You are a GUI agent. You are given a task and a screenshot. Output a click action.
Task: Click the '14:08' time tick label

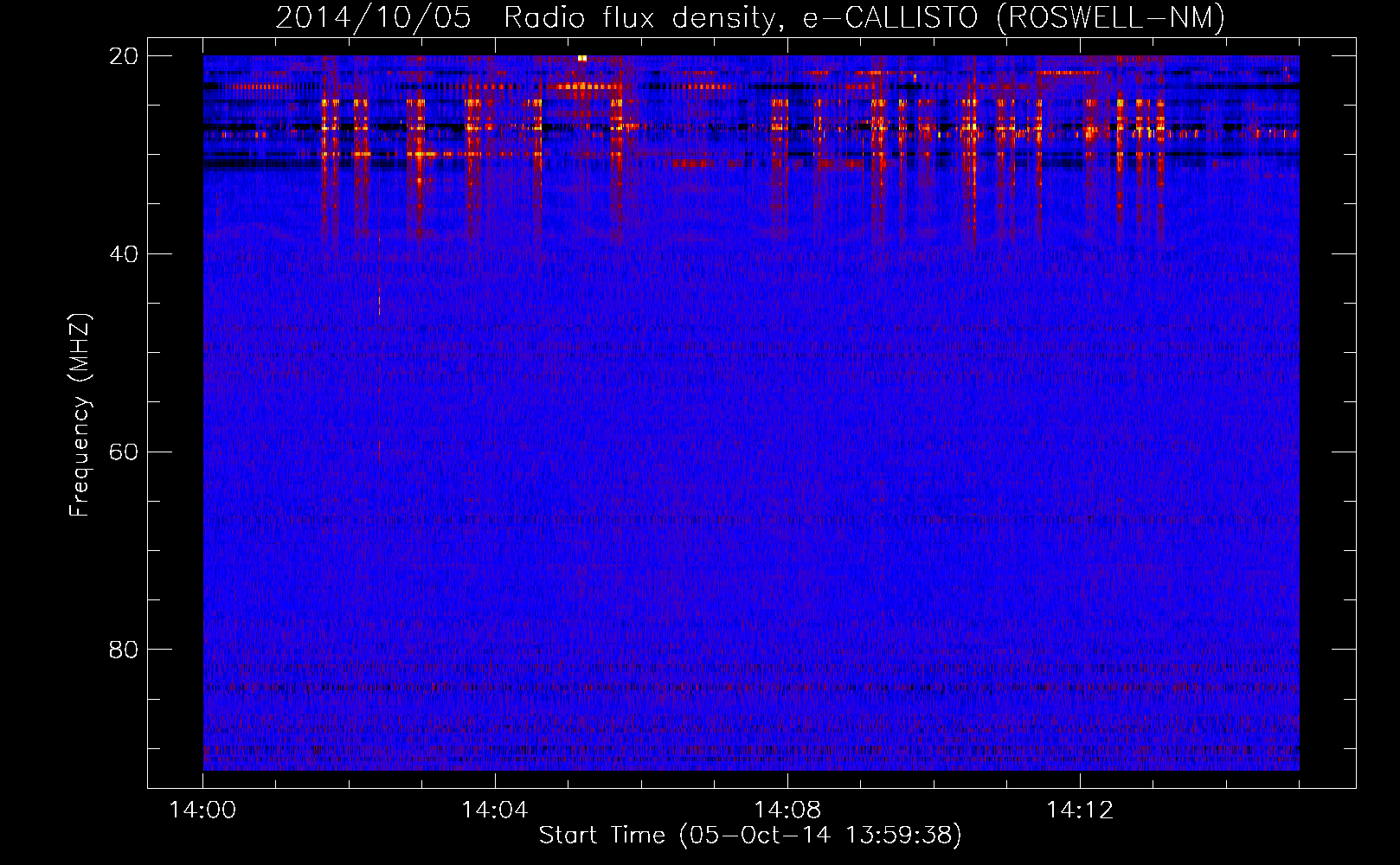point(787,811)
